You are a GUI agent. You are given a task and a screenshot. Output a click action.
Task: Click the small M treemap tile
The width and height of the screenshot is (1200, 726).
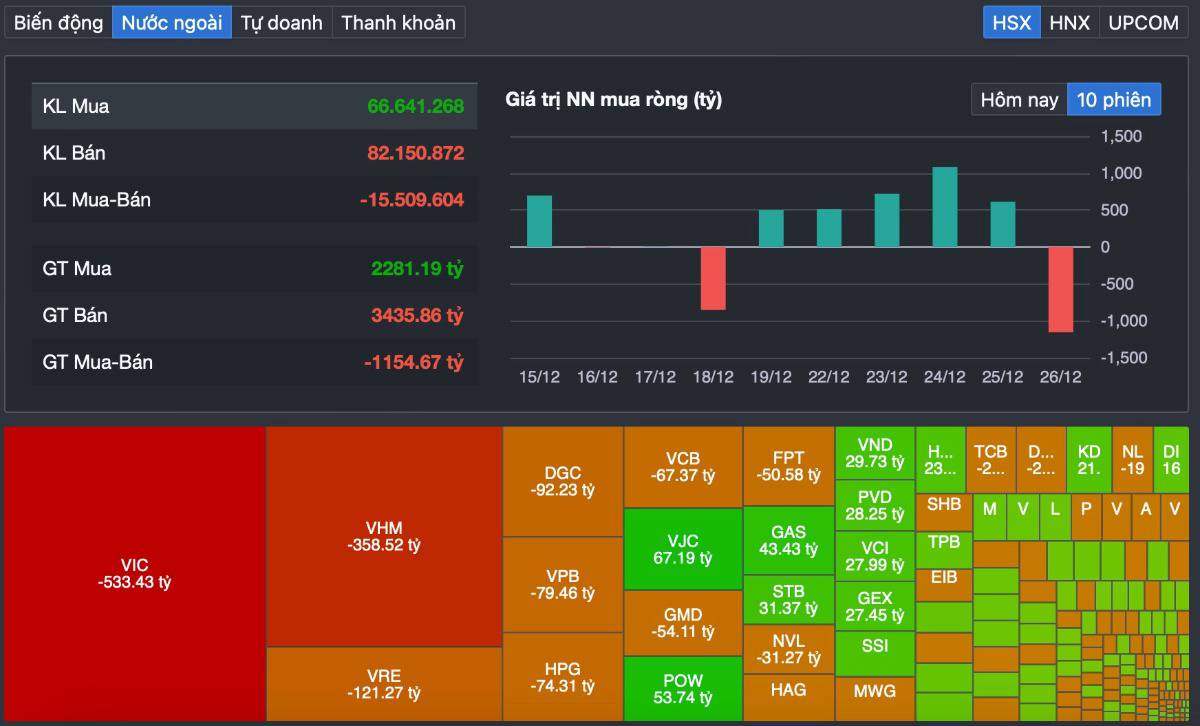[989, 516]
